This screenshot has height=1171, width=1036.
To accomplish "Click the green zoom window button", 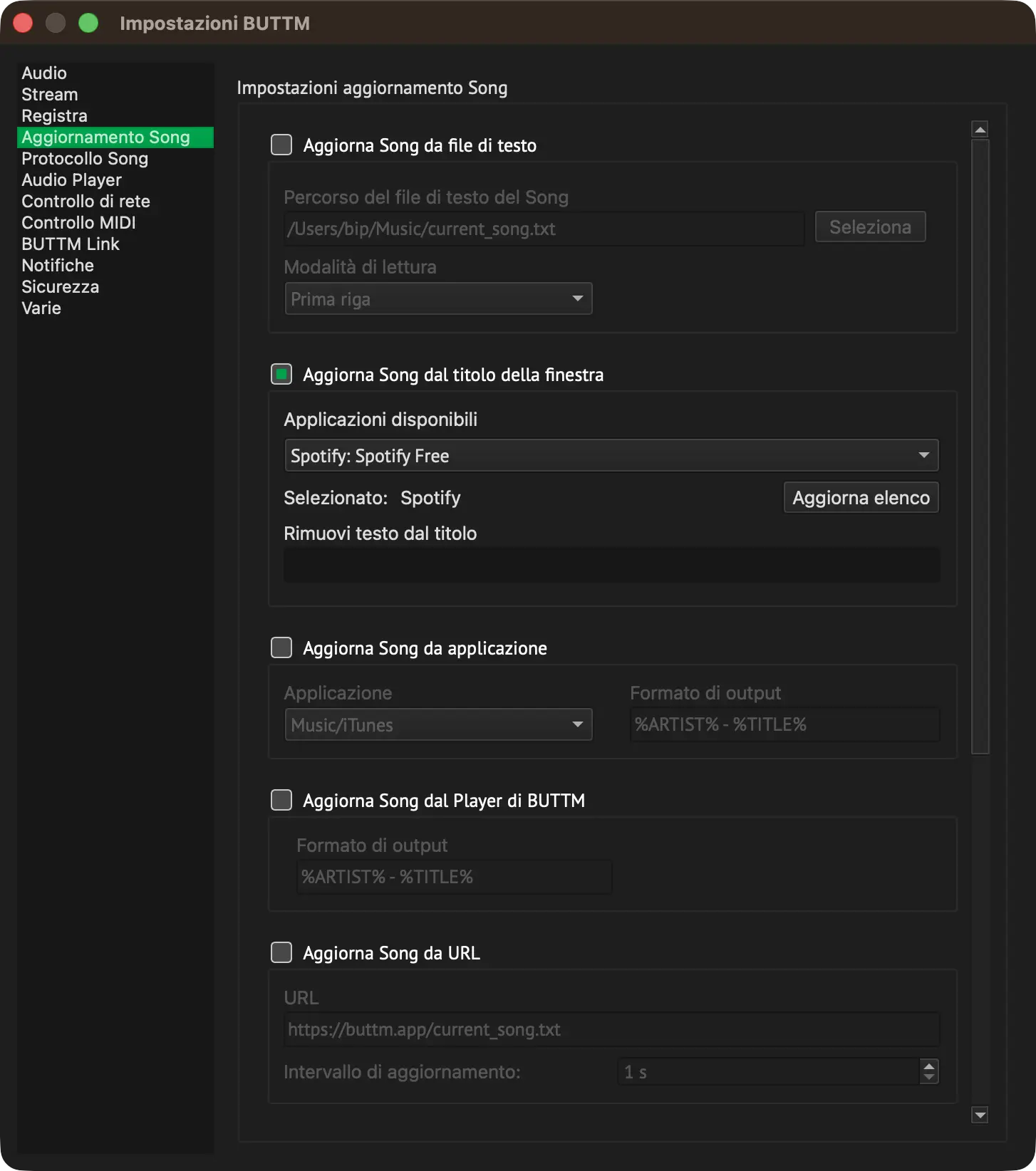I will [88, 23].
